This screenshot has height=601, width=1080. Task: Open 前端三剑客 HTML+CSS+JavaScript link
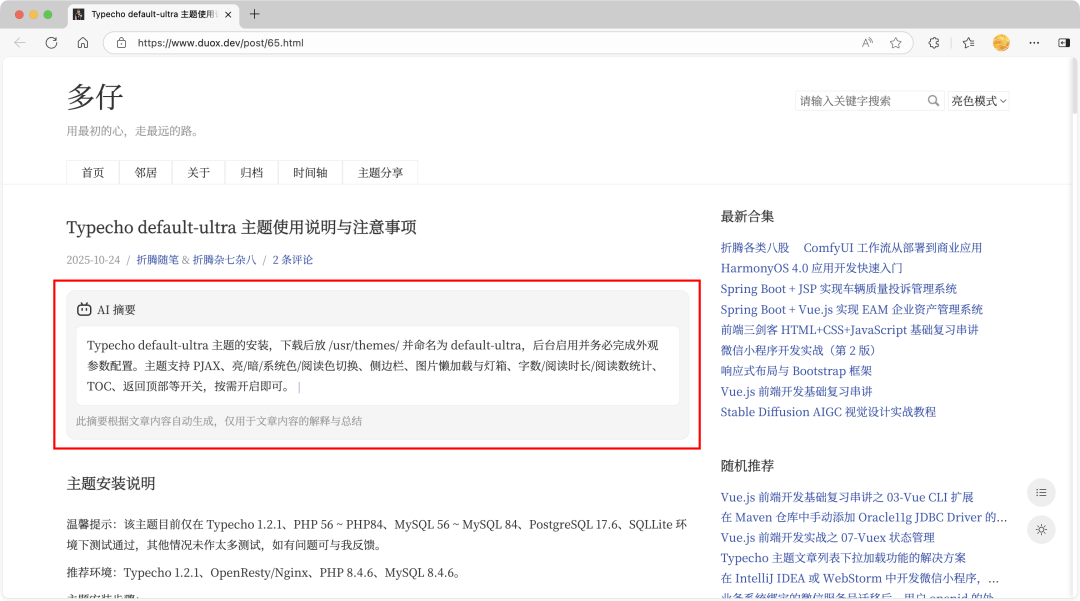[849, 330]
